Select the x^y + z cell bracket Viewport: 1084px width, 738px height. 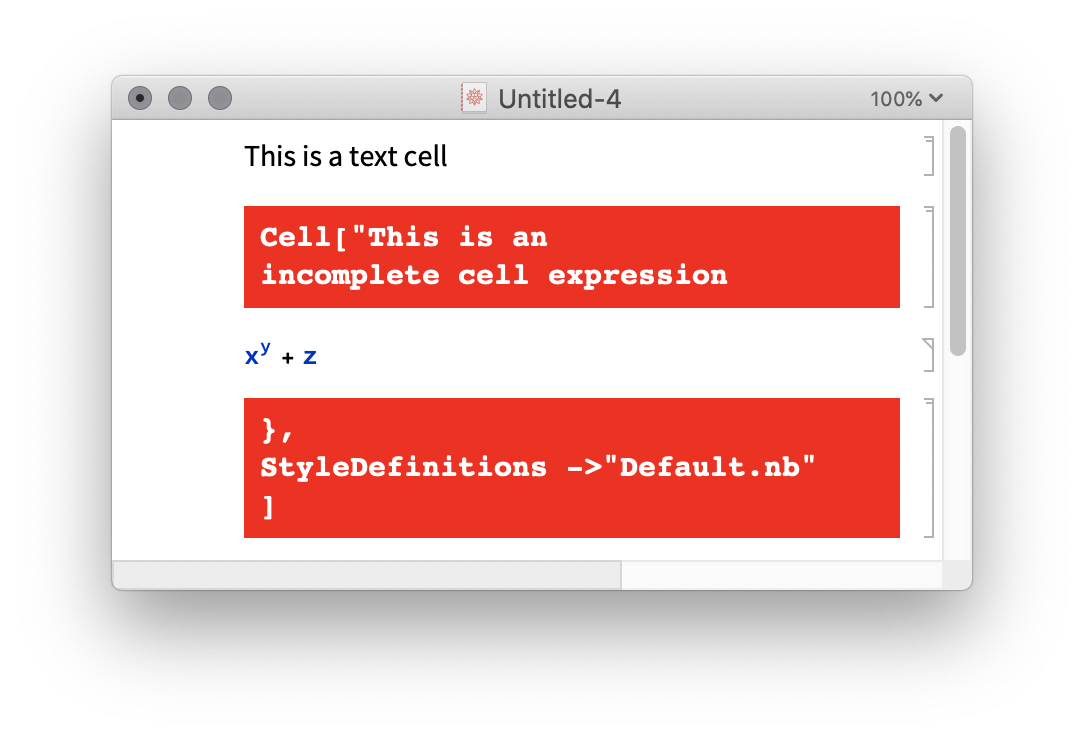(929, 355)
